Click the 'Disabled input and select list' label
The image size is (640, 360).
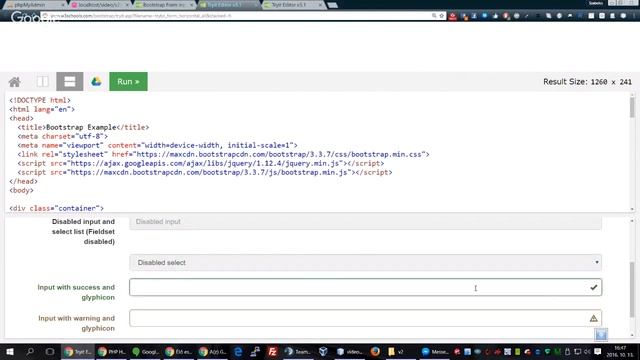click(83, 231)
